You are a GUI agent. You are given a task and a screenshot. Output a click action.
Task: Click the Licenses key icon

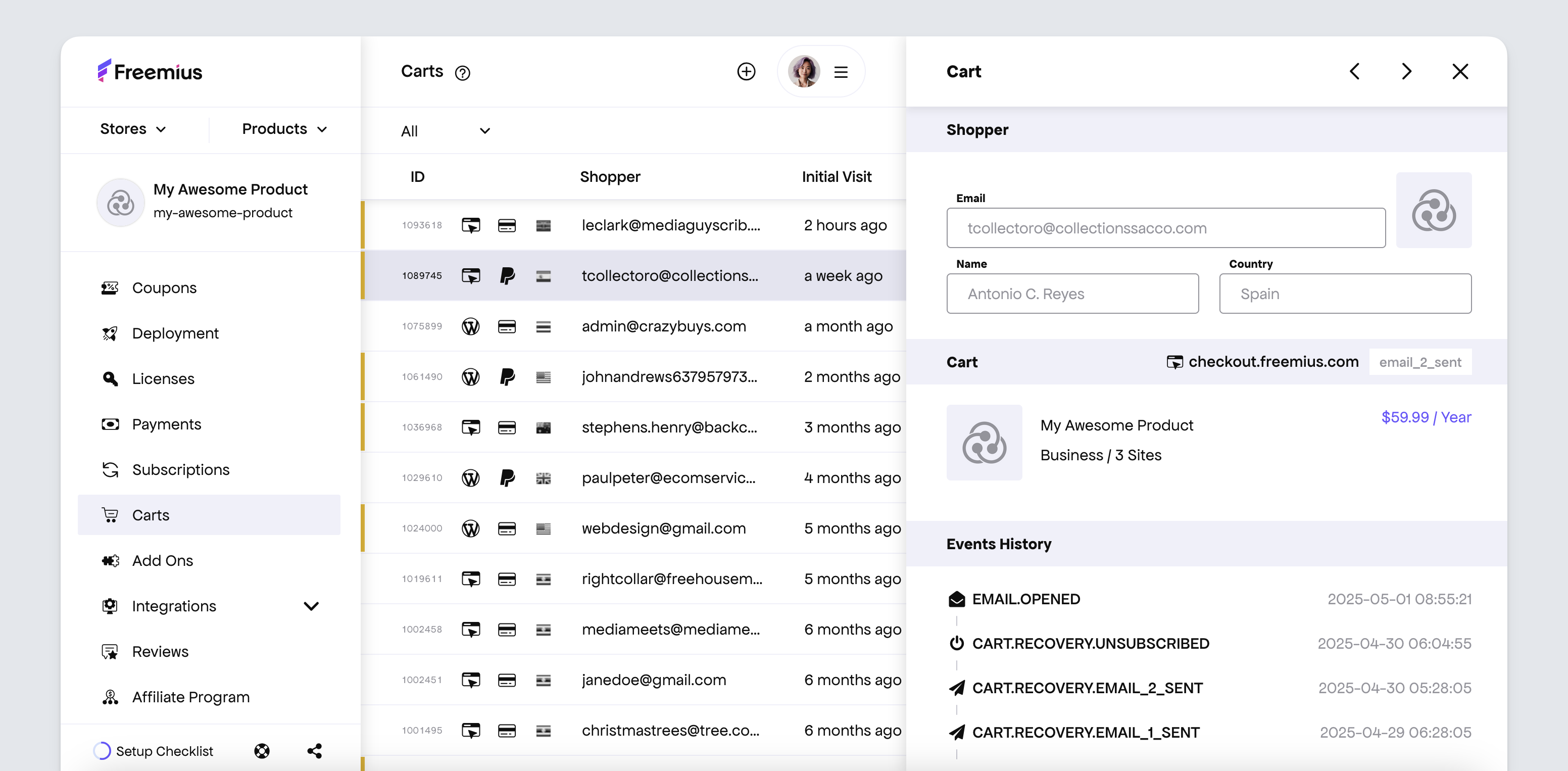tap(110, 379)
